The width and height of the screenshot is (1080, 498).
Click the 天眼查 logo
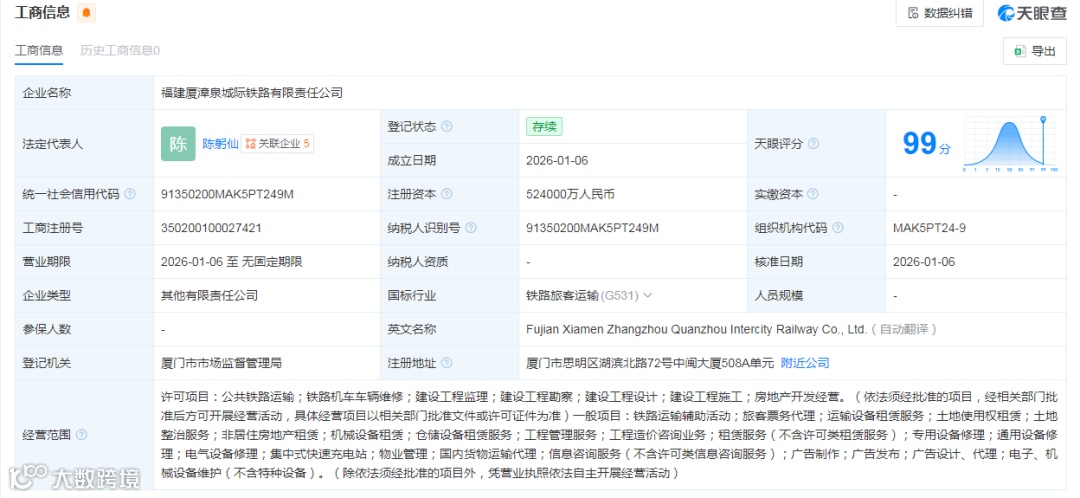[1032, 12]
